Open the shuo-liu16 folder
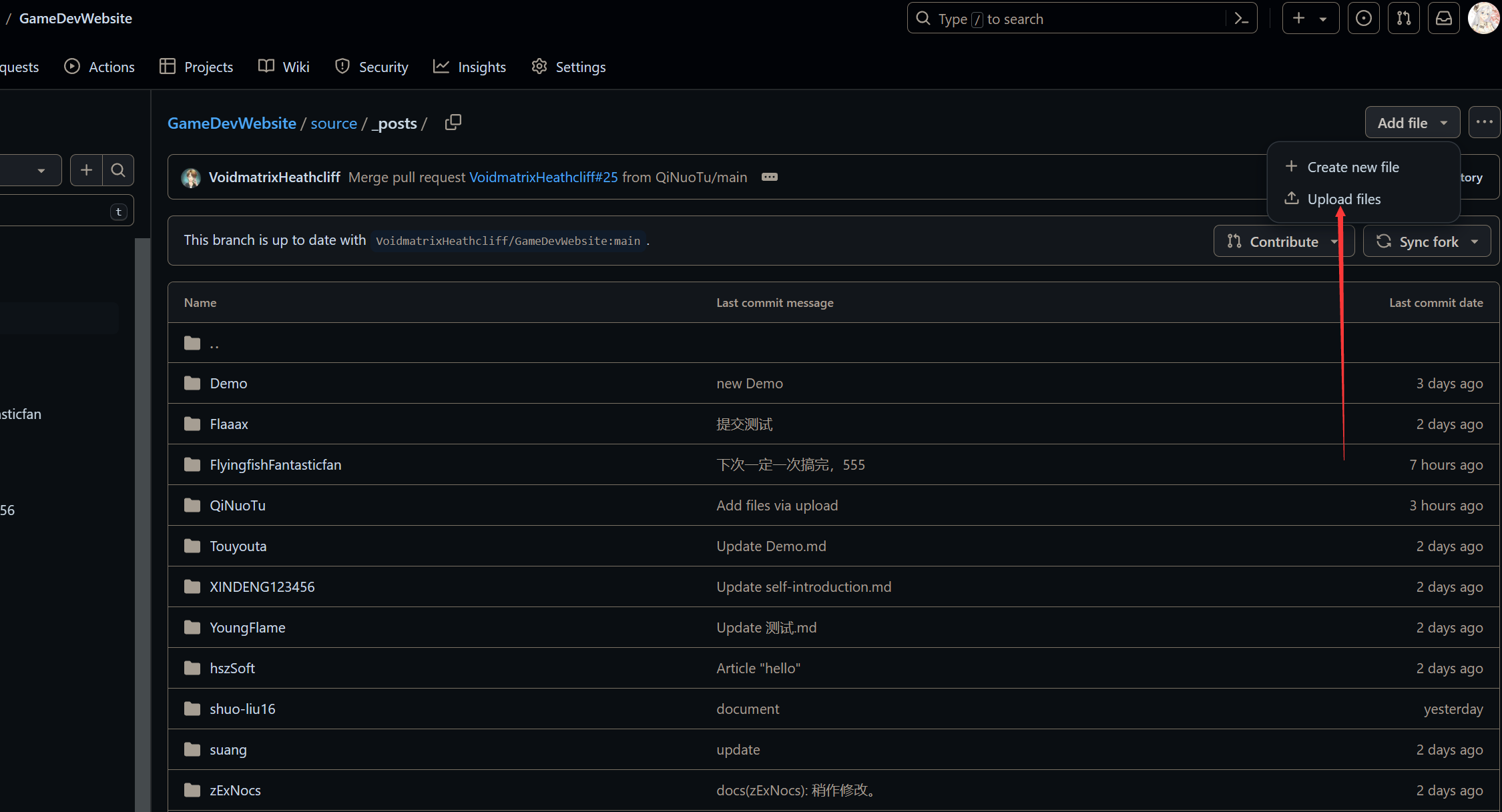This screenshot has height=812, width=1502. (242, 709)
